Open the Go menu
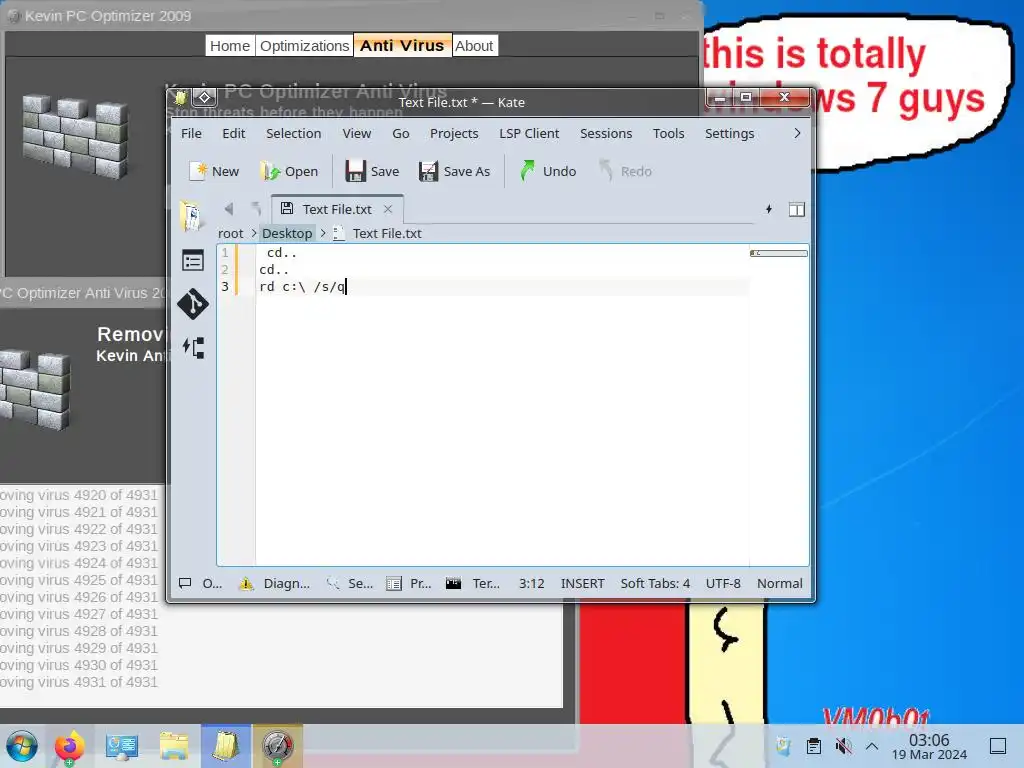This screenshot has width=1024, height=768. click(400, 133)
